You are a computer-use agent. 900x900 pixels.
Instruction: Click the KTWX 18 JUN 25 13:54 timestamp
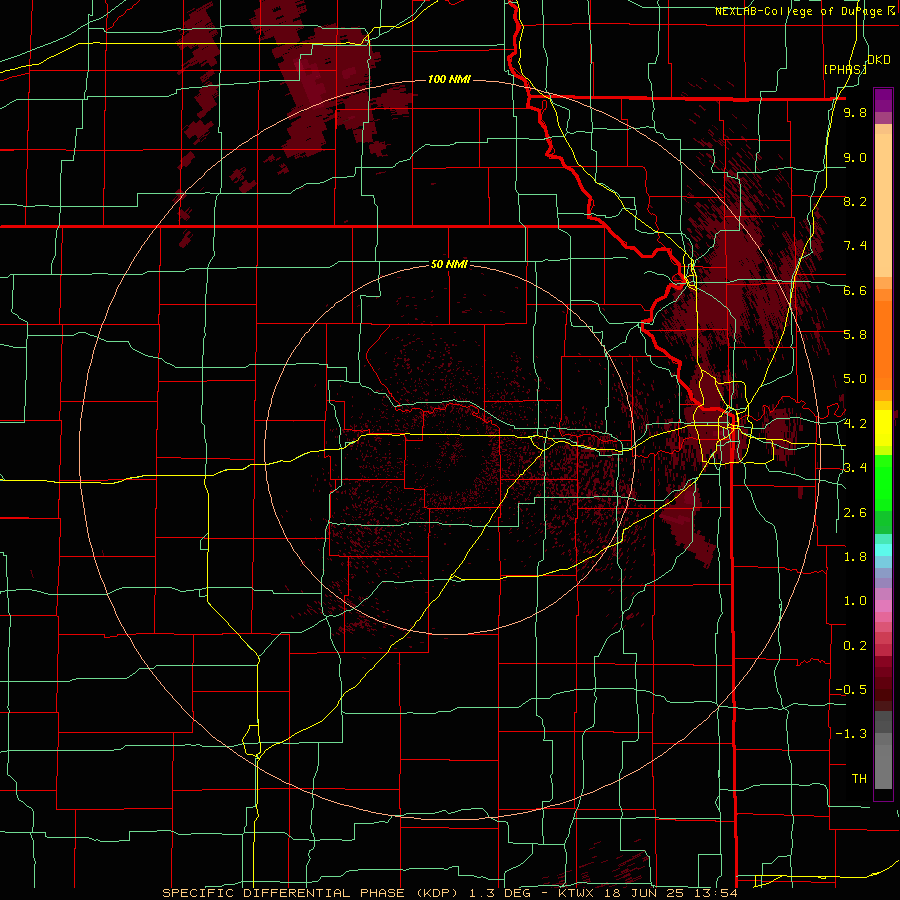(650, 893)
